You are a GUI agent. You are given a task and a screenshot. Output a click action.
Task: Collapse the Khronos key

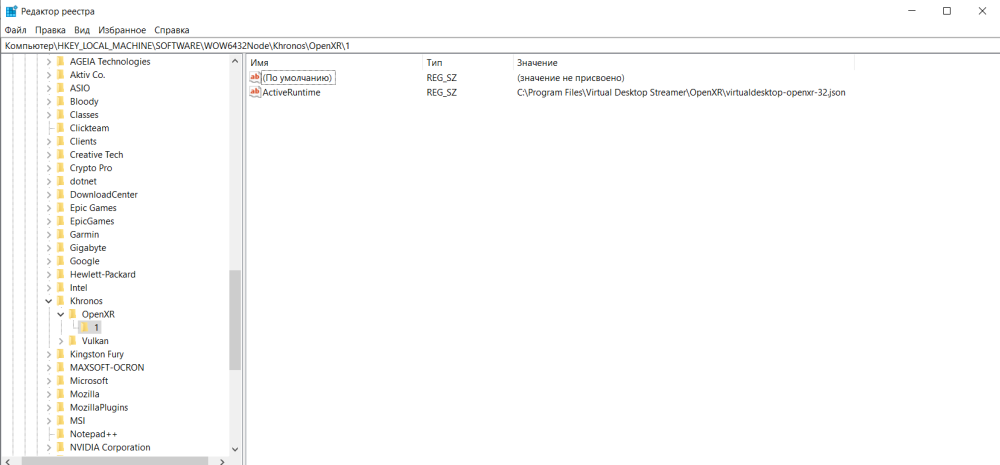49,301
